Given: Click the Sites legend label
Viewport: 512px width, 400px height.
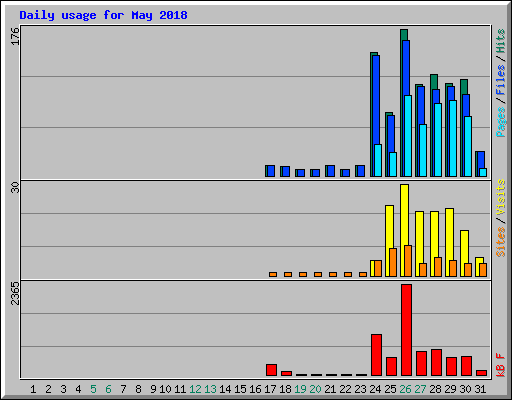Looking at the screenshot, I should point(501,242).
